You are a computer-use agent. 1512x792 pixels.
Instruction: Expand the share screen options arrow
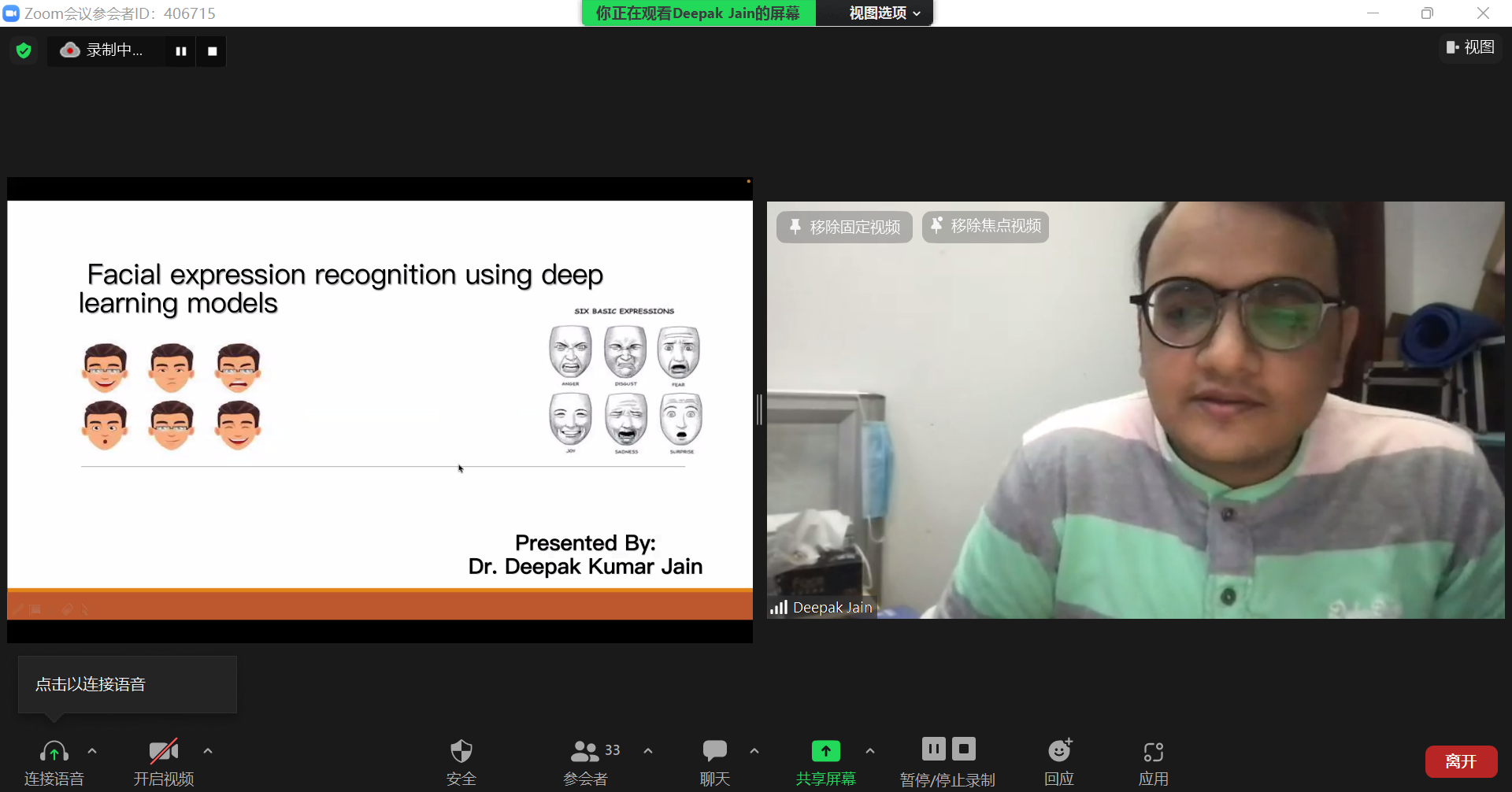coord(870,751)
